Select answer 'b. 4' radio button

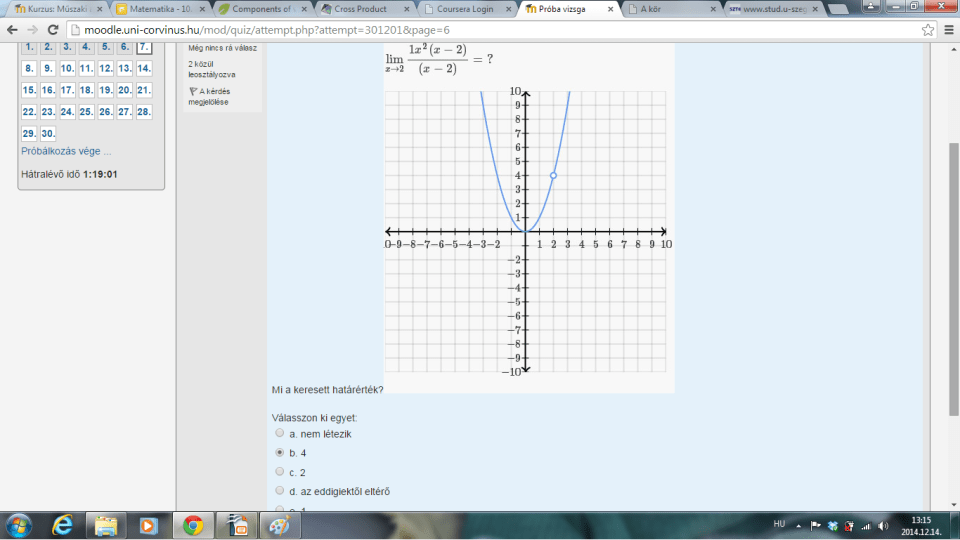click(x=280, y=453)
